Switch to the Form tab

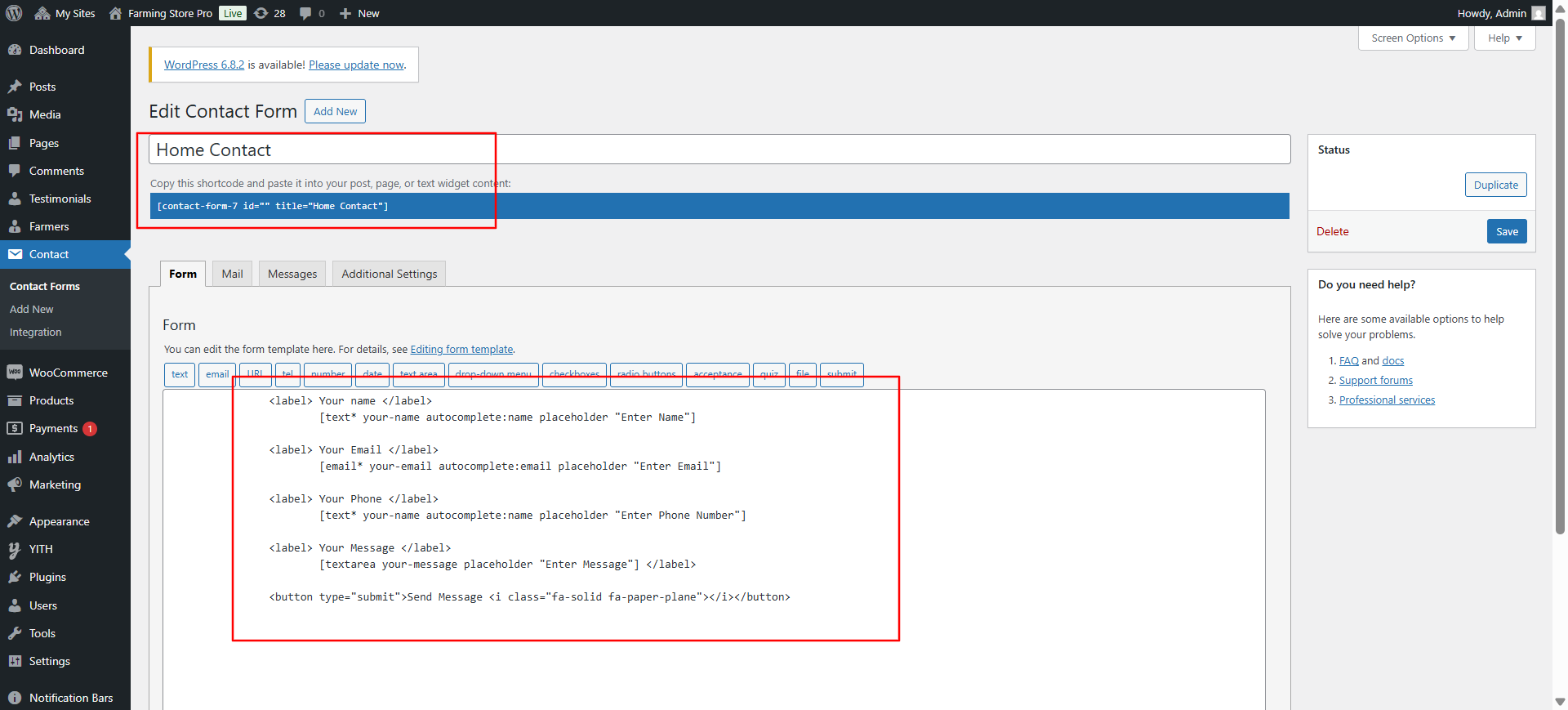pos(183,274)
